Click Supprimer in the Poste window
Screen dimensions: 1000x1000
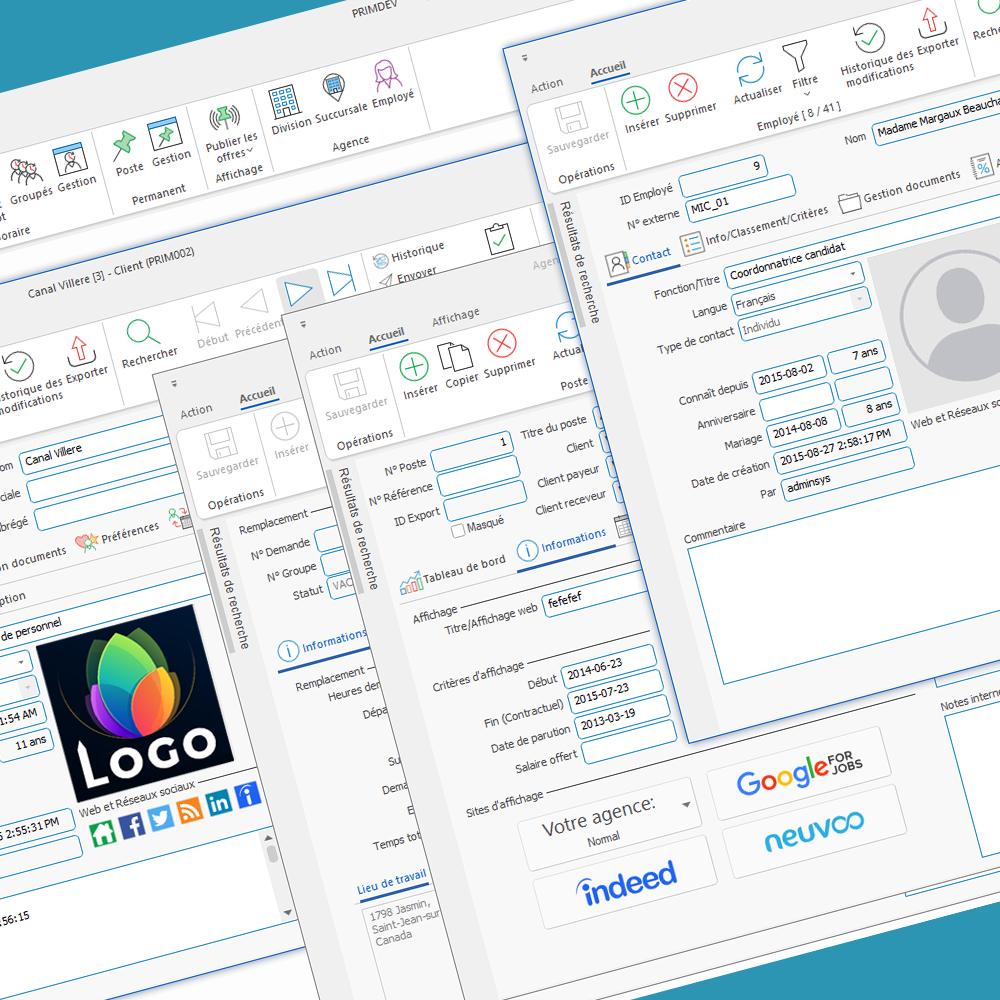[x=502, y=343]
